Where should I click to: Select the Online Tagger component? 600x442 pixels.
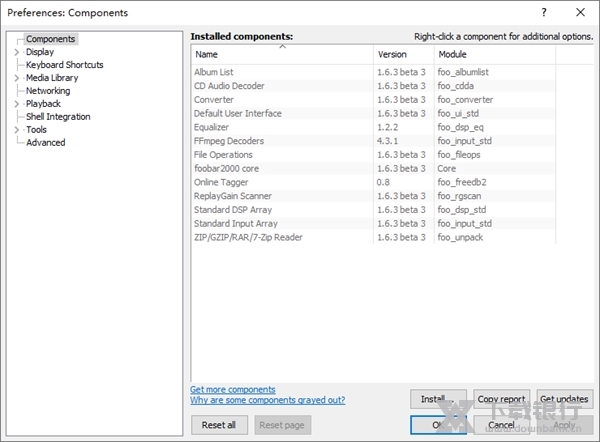373,182
